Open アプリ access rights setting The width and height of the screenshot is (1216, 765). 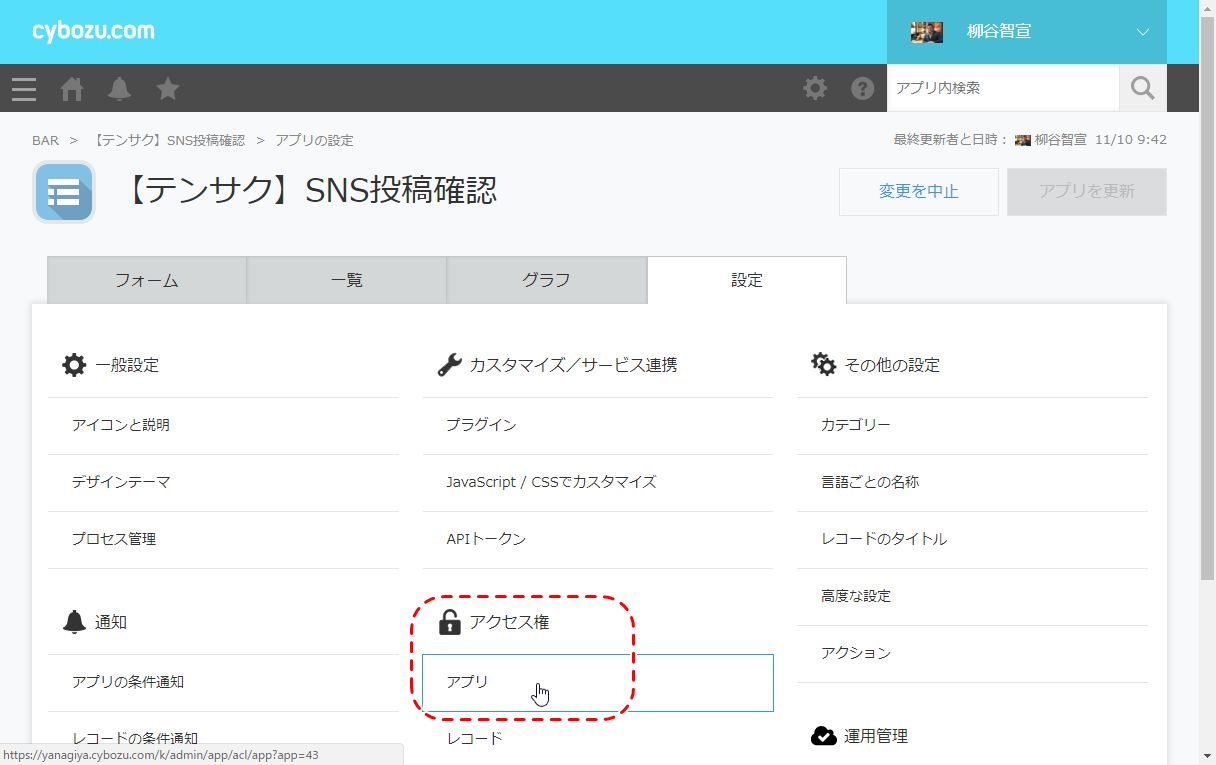(x=598, y=682)
